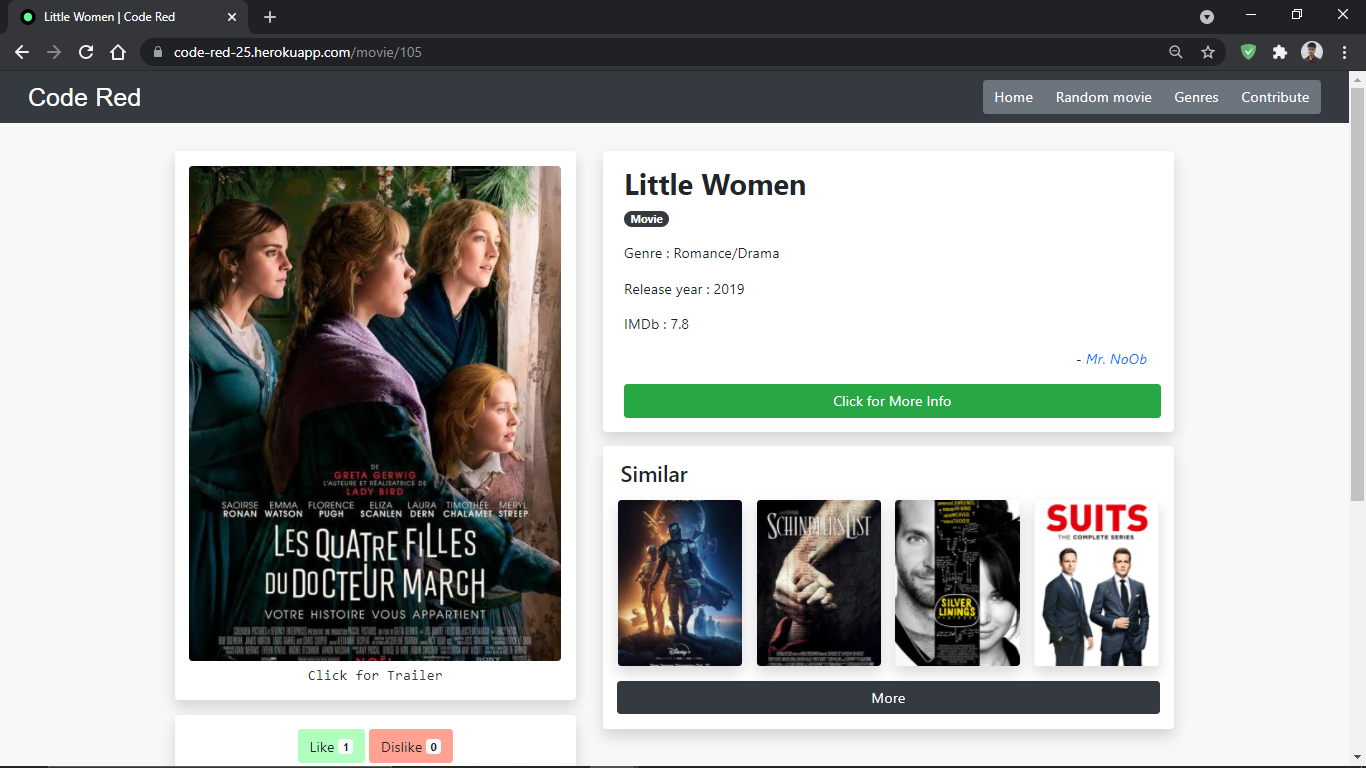Close the Little Women tab
This screenshot has height=768, width=1366.
[232, 17]
